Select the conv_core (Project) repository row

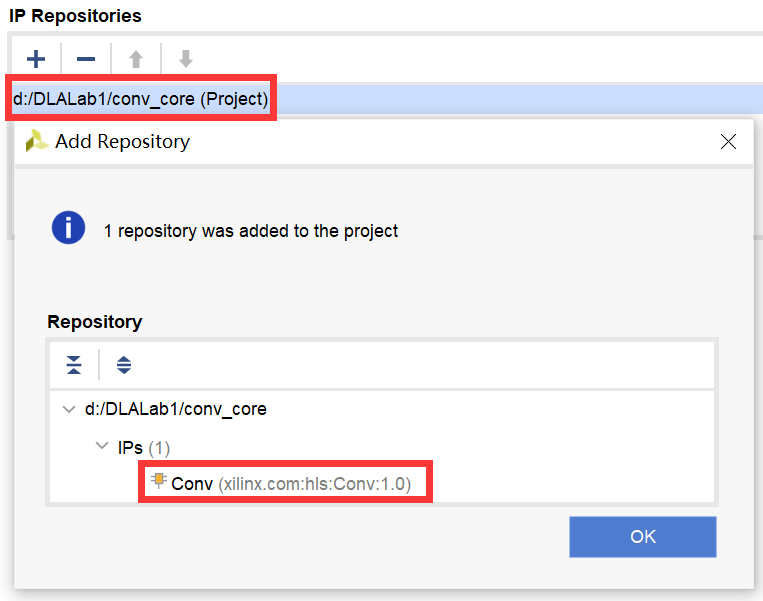tap(140, 100)
